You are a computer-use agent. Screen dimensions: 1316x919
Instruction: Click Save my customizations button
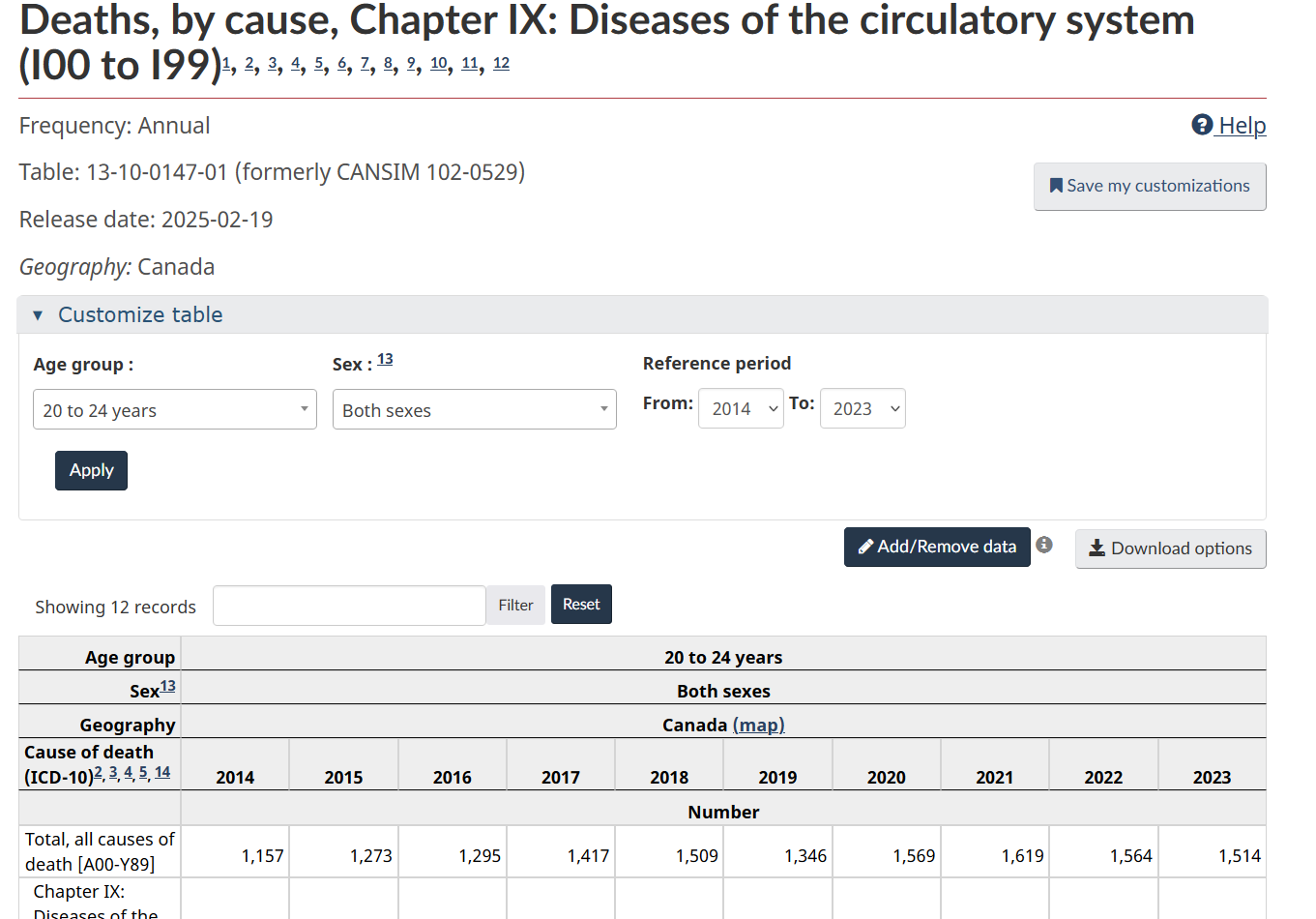(1150, 186)
